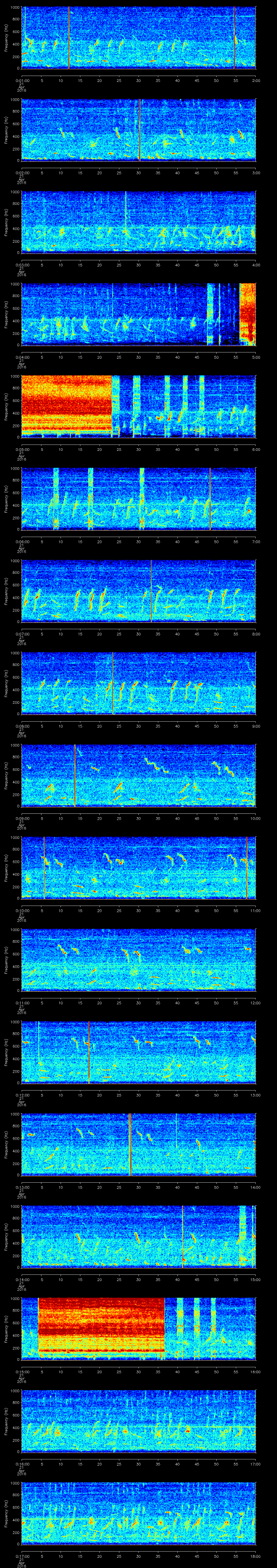Click the 0:03:00 start time label
The height and width of the screenshot is (1568, 277).
coord(22,264)
